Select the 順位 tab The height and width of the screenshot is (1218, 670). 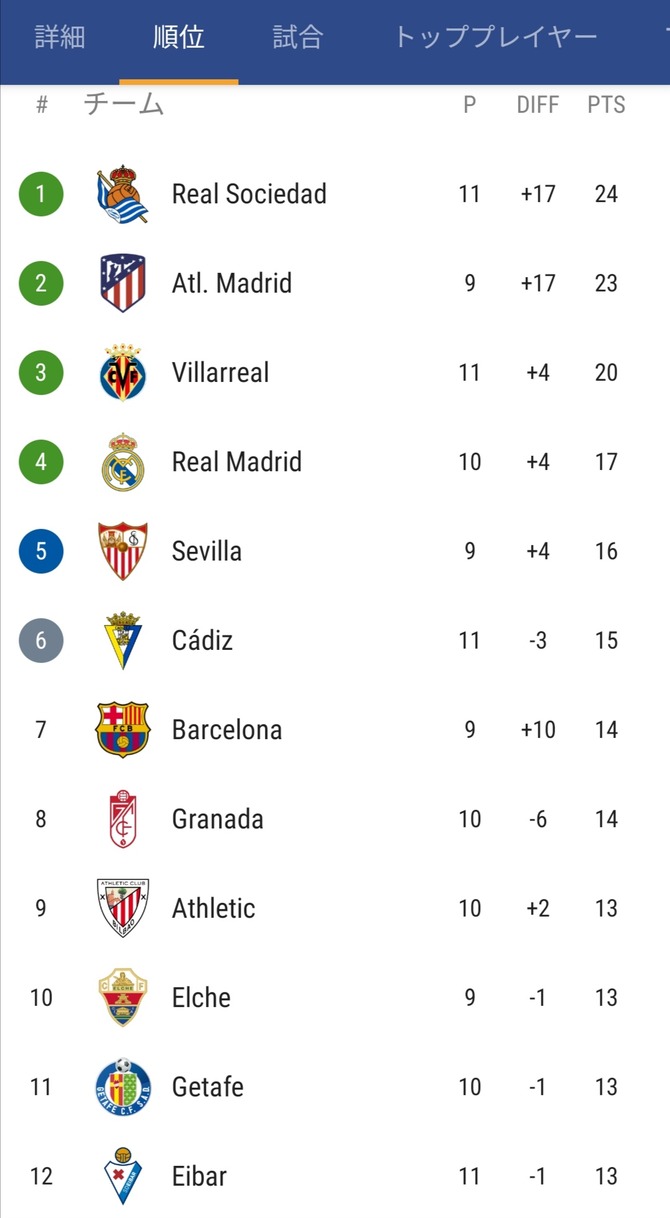tap(179, 38)
